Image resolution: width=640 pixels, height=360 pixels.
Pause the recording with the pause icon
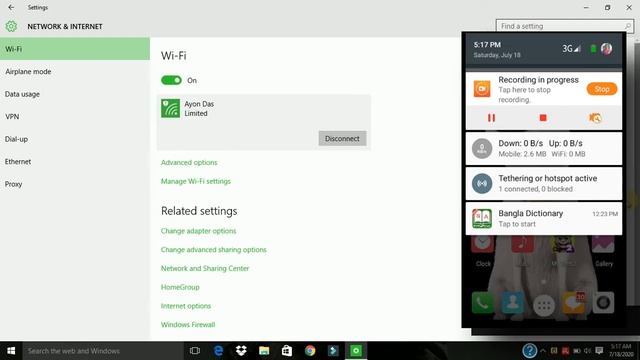click(491, 118)
